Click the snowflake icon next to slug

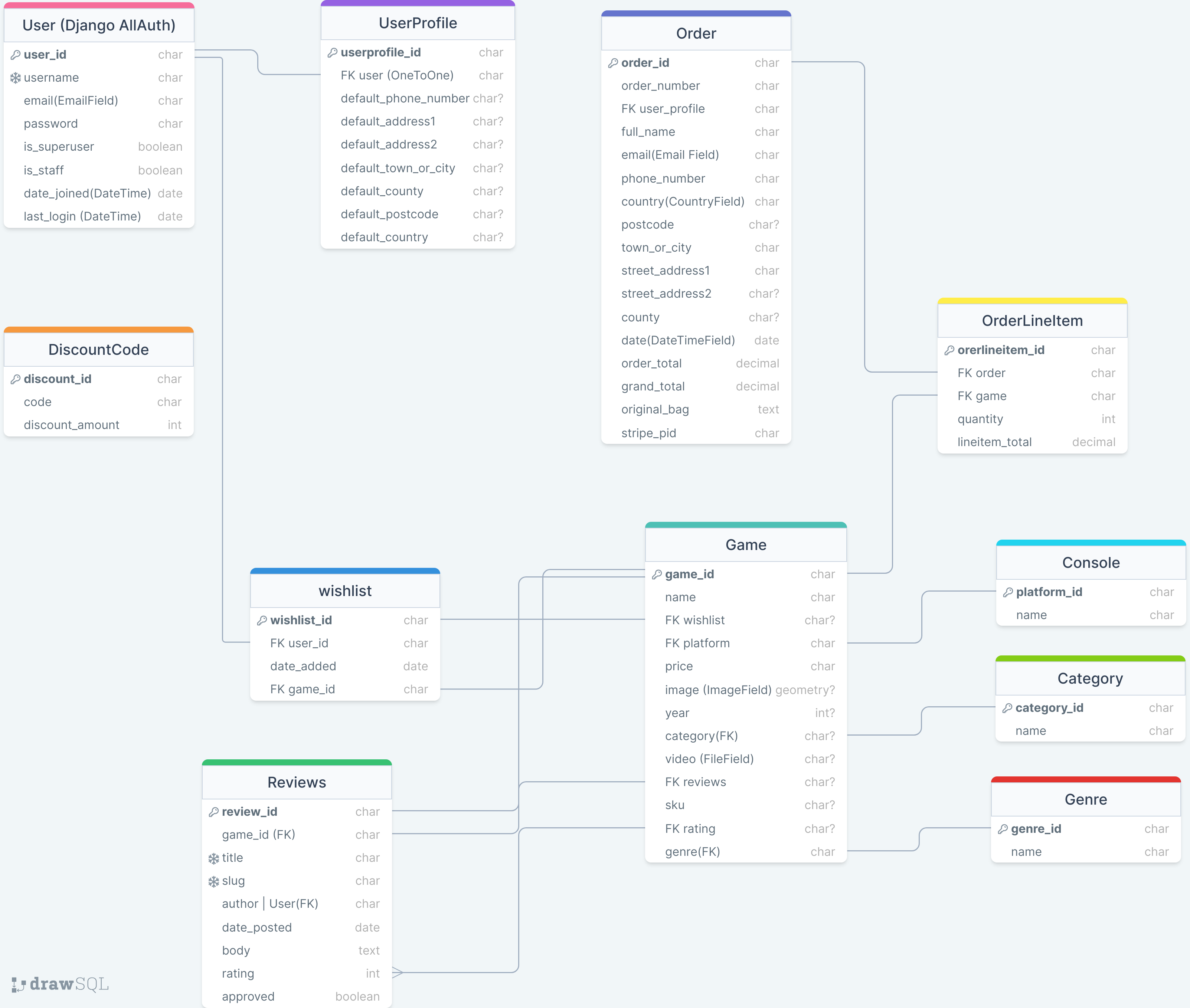click(214, 881)
